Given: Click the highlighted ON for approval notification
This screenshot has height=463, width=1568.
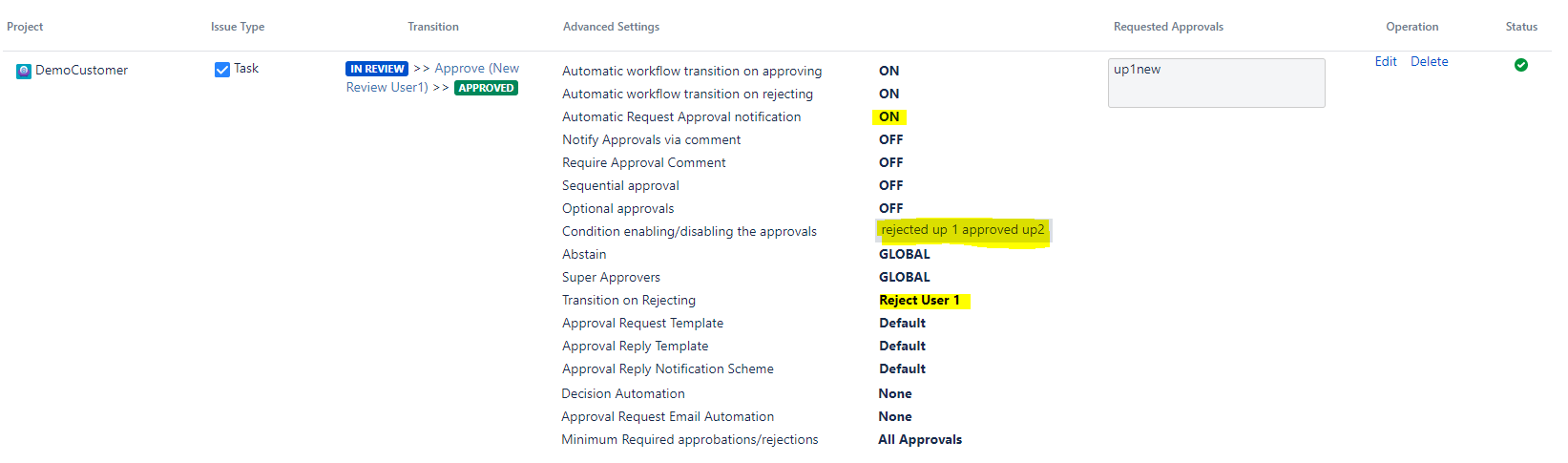Looking at the screenshot, I should 889,116.
